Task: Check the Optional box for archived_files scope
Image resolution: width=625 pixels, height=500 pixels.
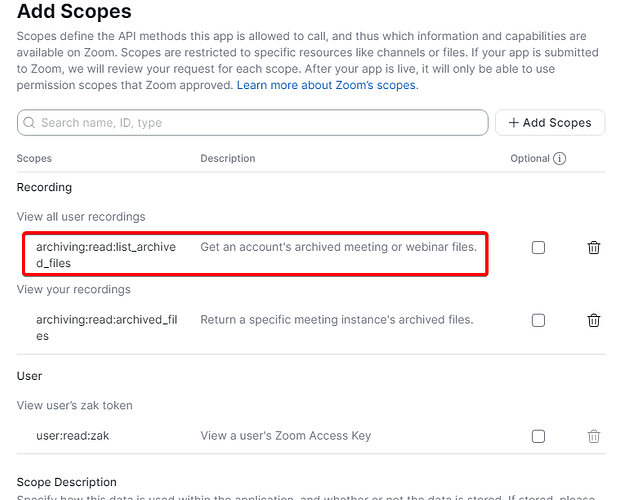Action: click(538, 320)
